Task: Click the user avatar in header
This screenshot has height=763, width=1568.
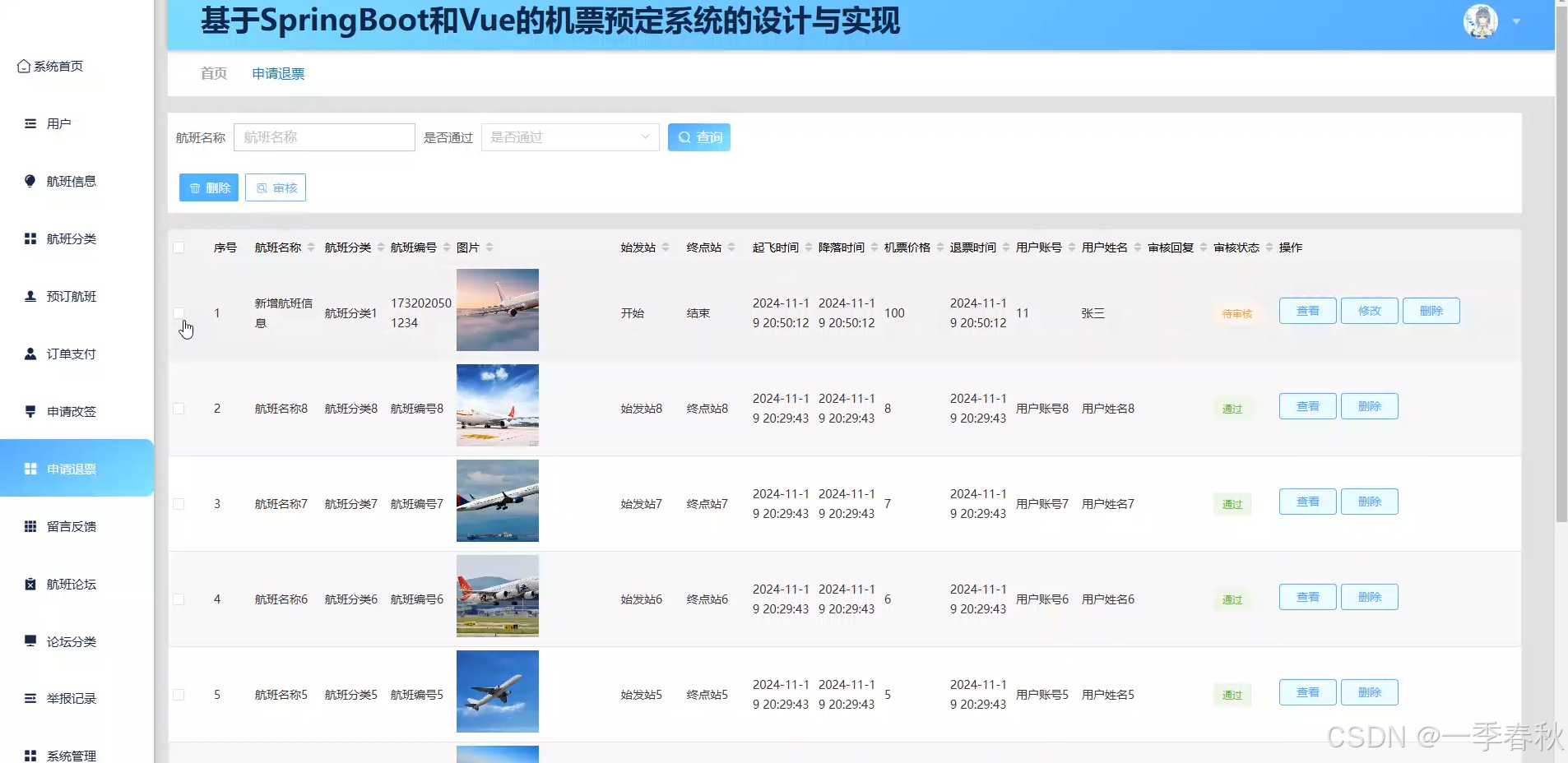Action: pos(1481,21)
